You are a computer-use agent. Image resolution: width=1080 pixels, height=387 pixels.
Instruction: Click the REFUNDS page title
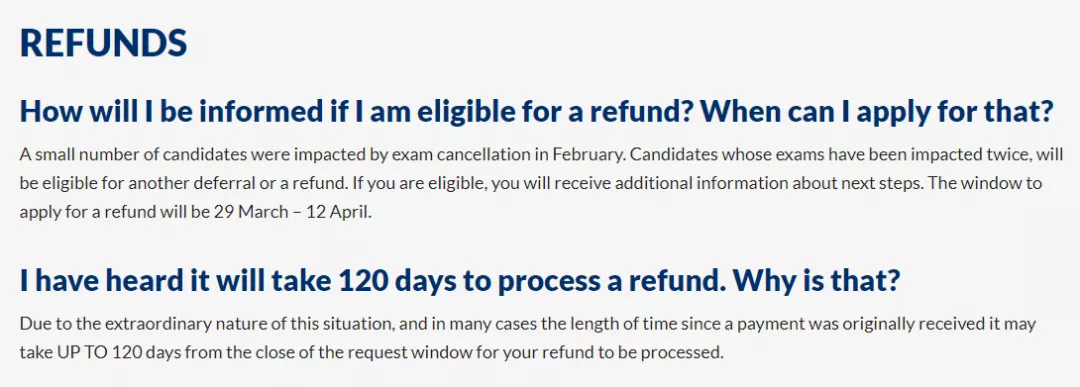[103, 43]
